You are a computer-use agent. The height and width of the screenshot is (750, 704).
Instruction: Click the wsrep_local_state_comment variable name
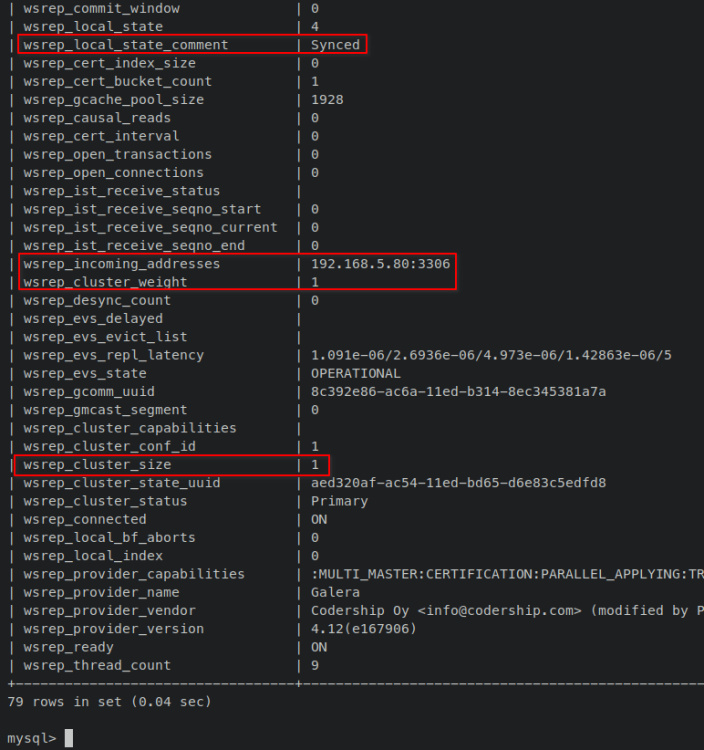coord(126,45)
